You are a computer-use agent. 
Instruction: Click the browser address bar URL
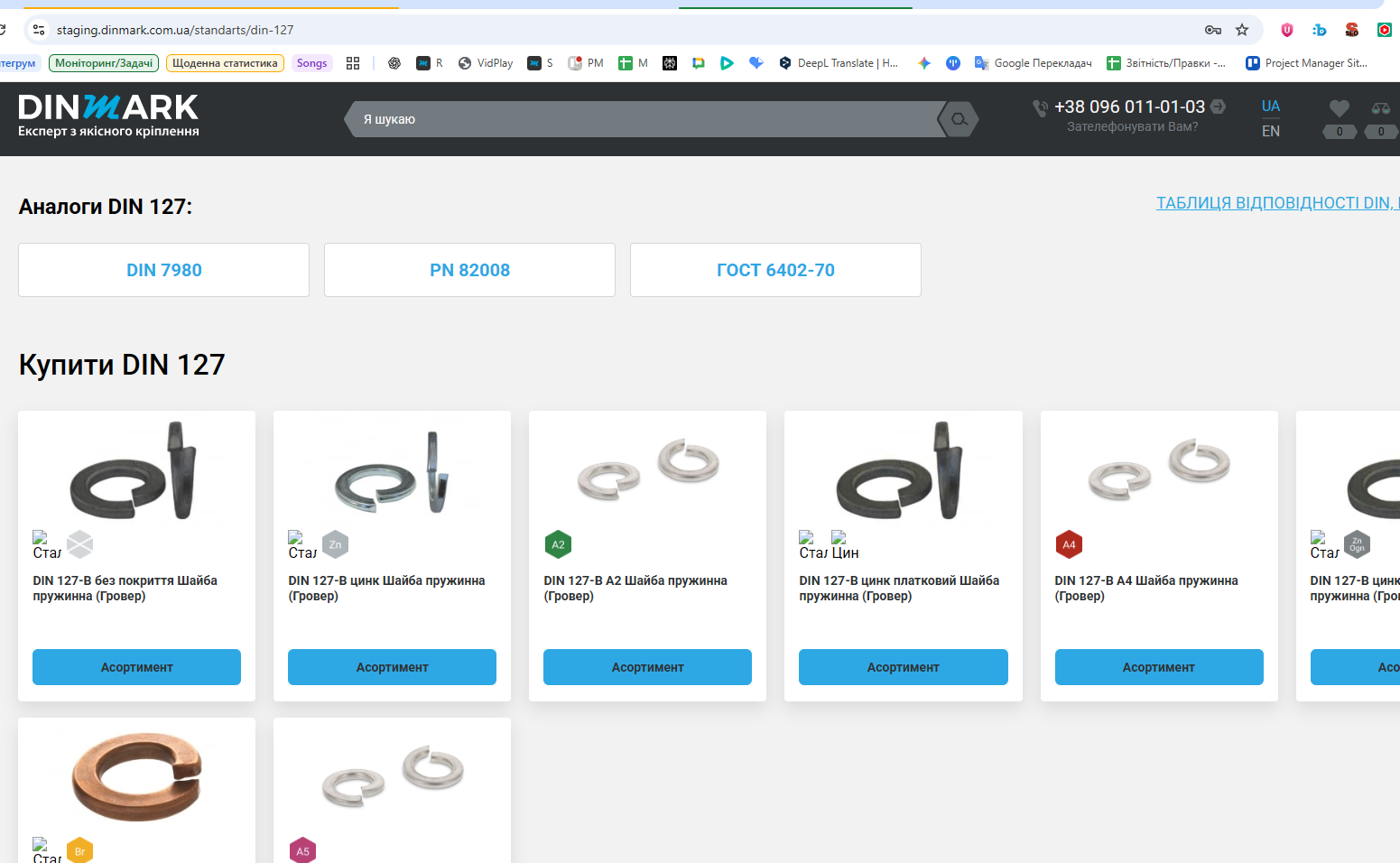pos(175,30)
